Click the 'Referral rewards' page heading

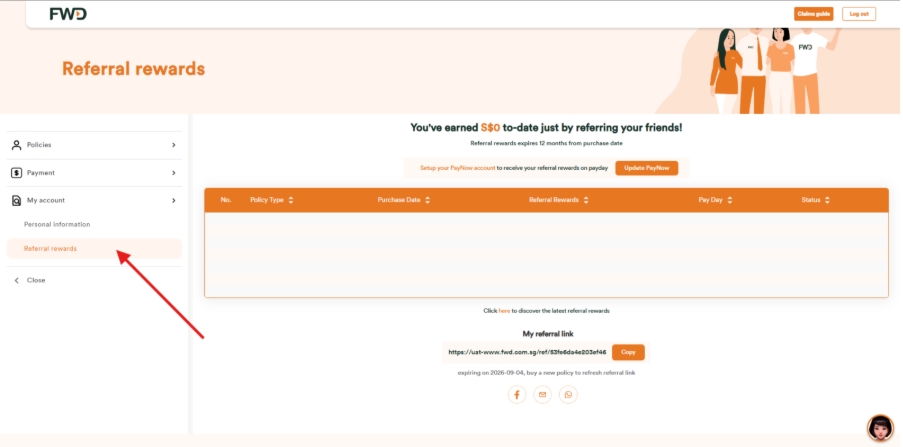134,69
